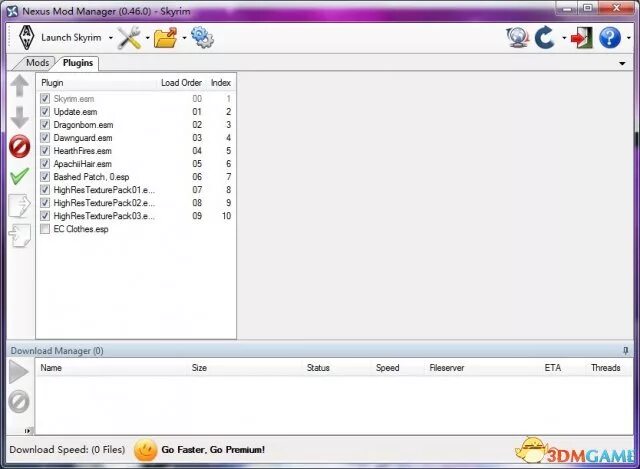Image resolution: width=640 pixels, height=469 pixels.
Task: Sort by the Plugin column header
Action: 96,82
